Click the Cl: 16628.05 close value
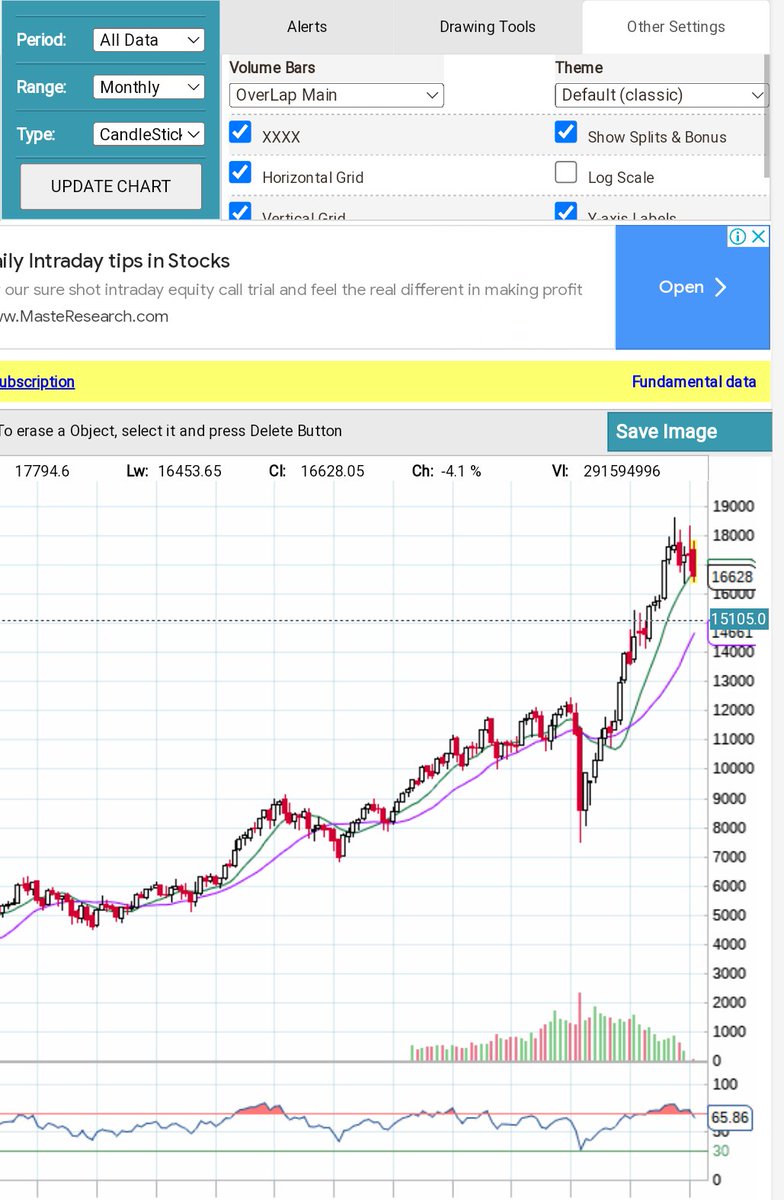784x1200 pixels. coord(317,470)
